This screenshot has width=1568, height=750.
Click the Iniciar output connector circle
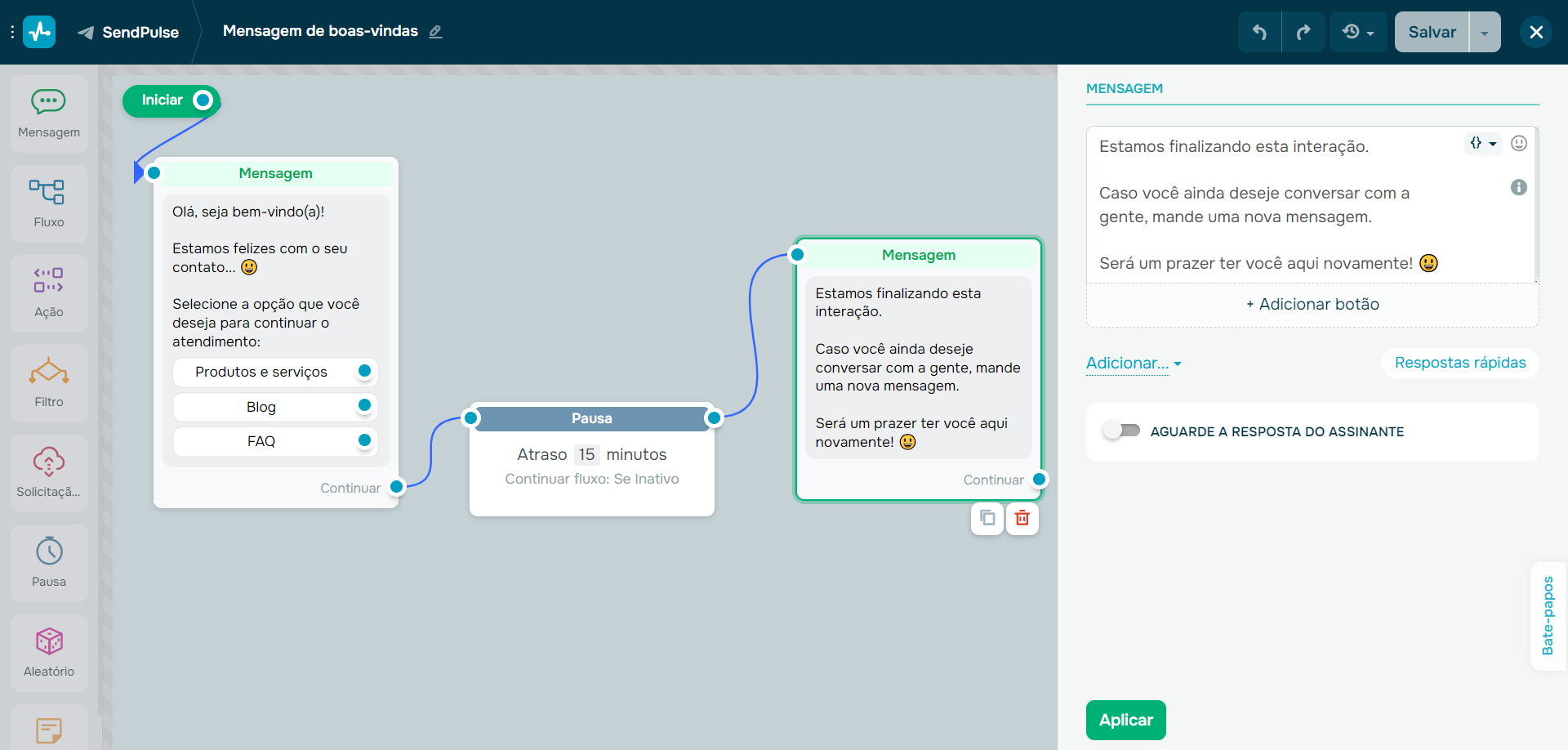[203, 100]
